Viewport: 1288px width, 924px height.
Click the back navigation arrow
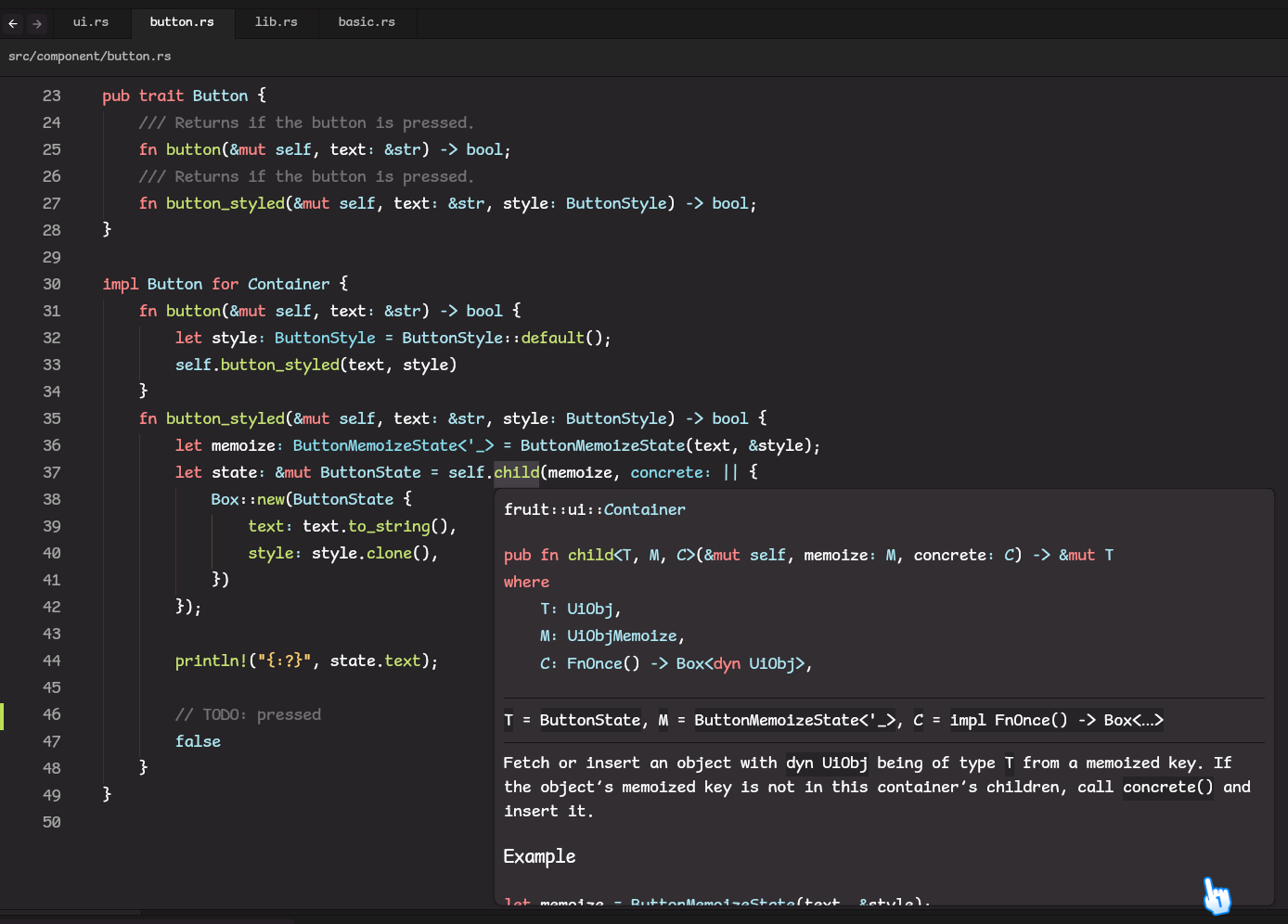[13, 23]
